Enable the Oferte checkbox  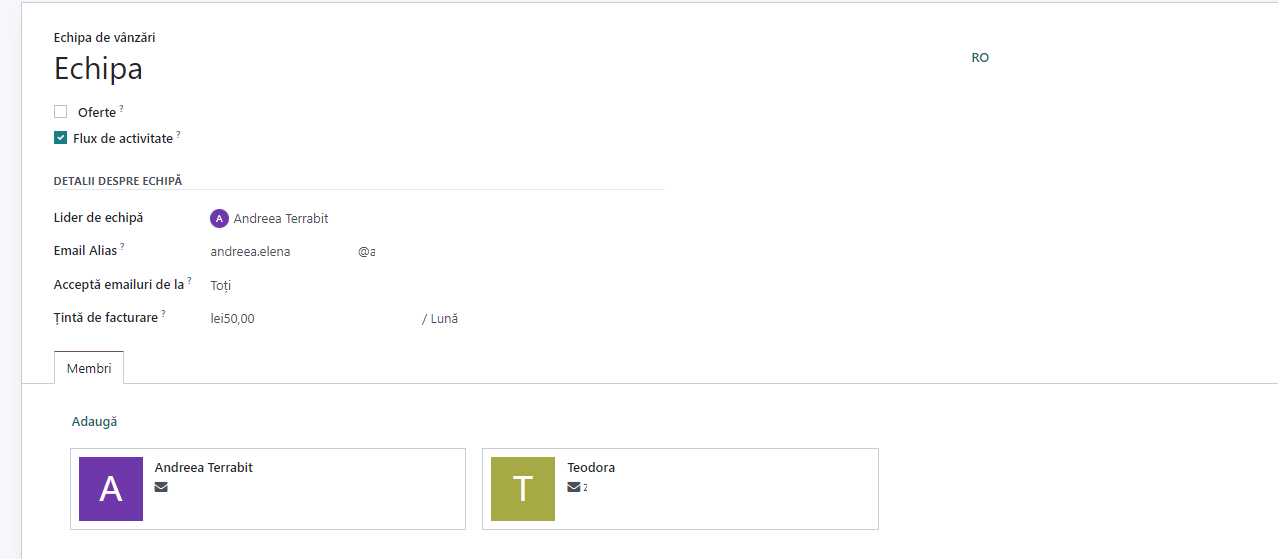[x=60, y=112]
